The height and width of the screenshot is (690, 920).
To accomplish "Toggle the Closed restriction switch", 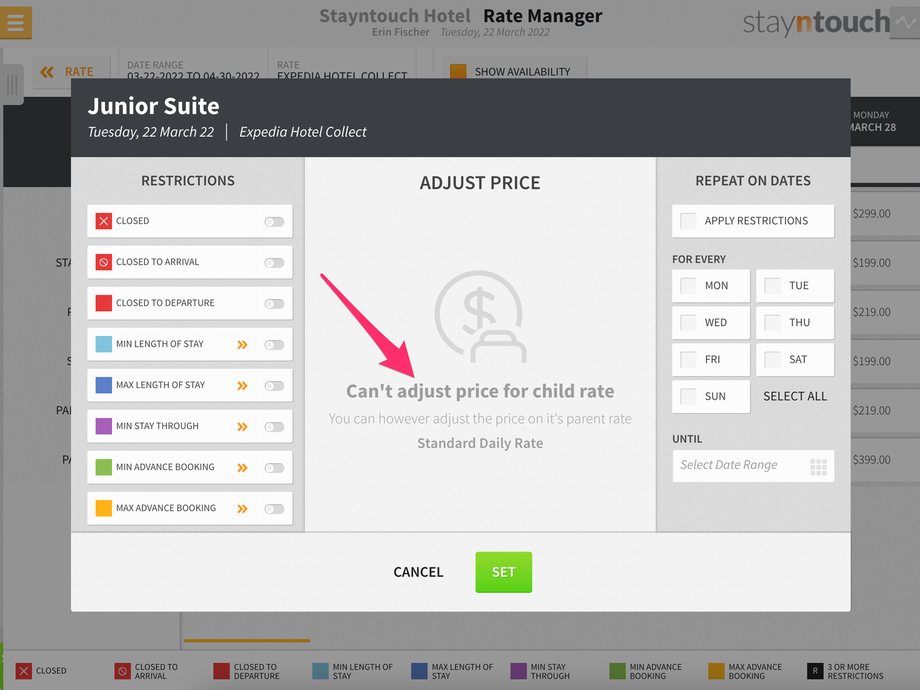I will 274,222.
